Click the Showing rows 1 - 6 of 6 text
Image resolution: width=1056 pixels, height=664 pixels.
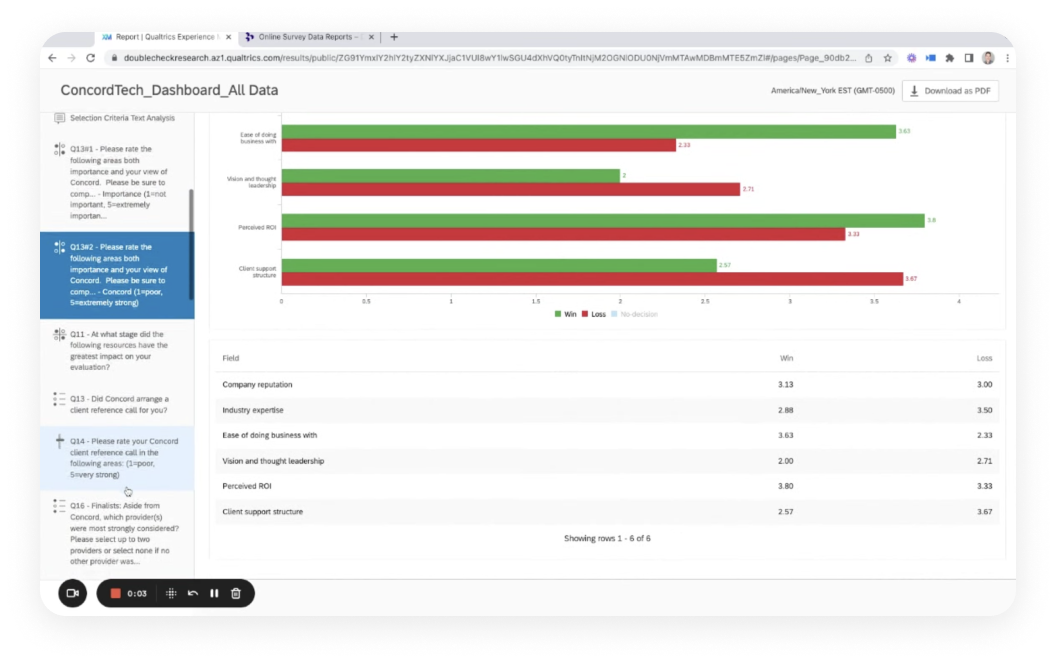[x=607, y=539]
